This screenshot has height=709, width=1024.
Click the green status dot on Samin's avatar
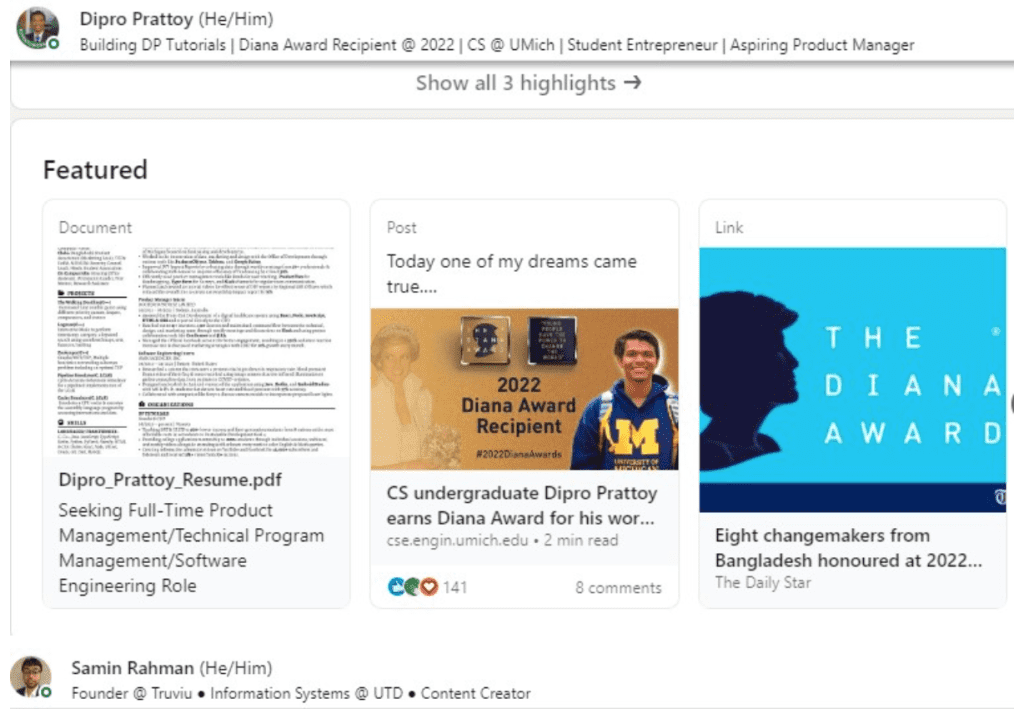(x=46, y=691)
